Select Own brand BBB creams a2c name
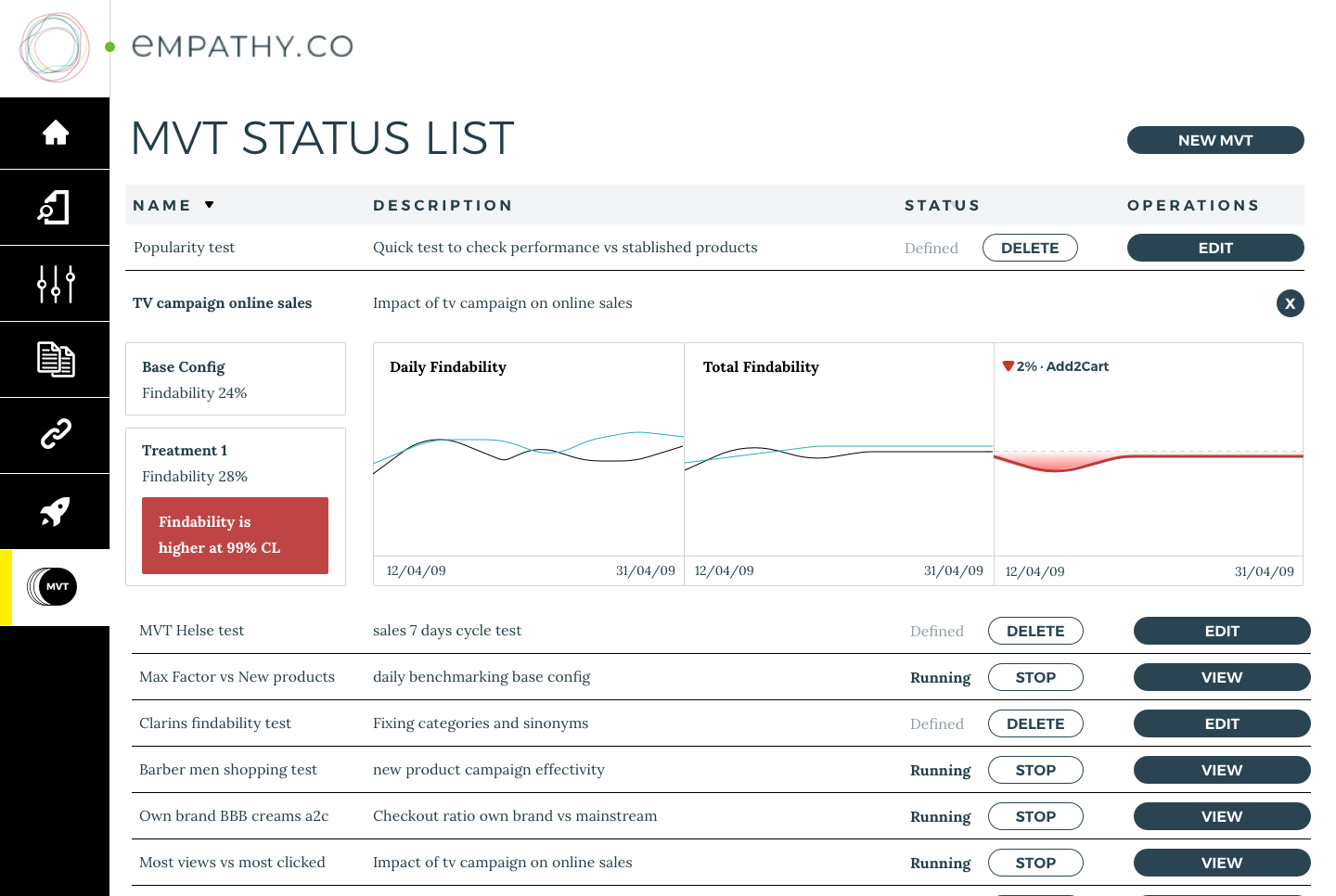Image resolution: width=1336 pixels, height=896 pixels. click(x=234, y=816)
